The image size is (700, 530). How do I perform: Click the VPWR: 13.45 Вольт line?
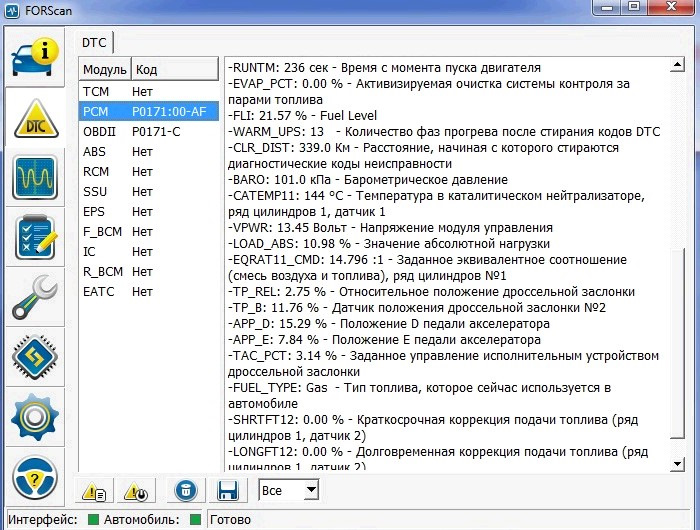pyautogui.click(x=390, y=228)
